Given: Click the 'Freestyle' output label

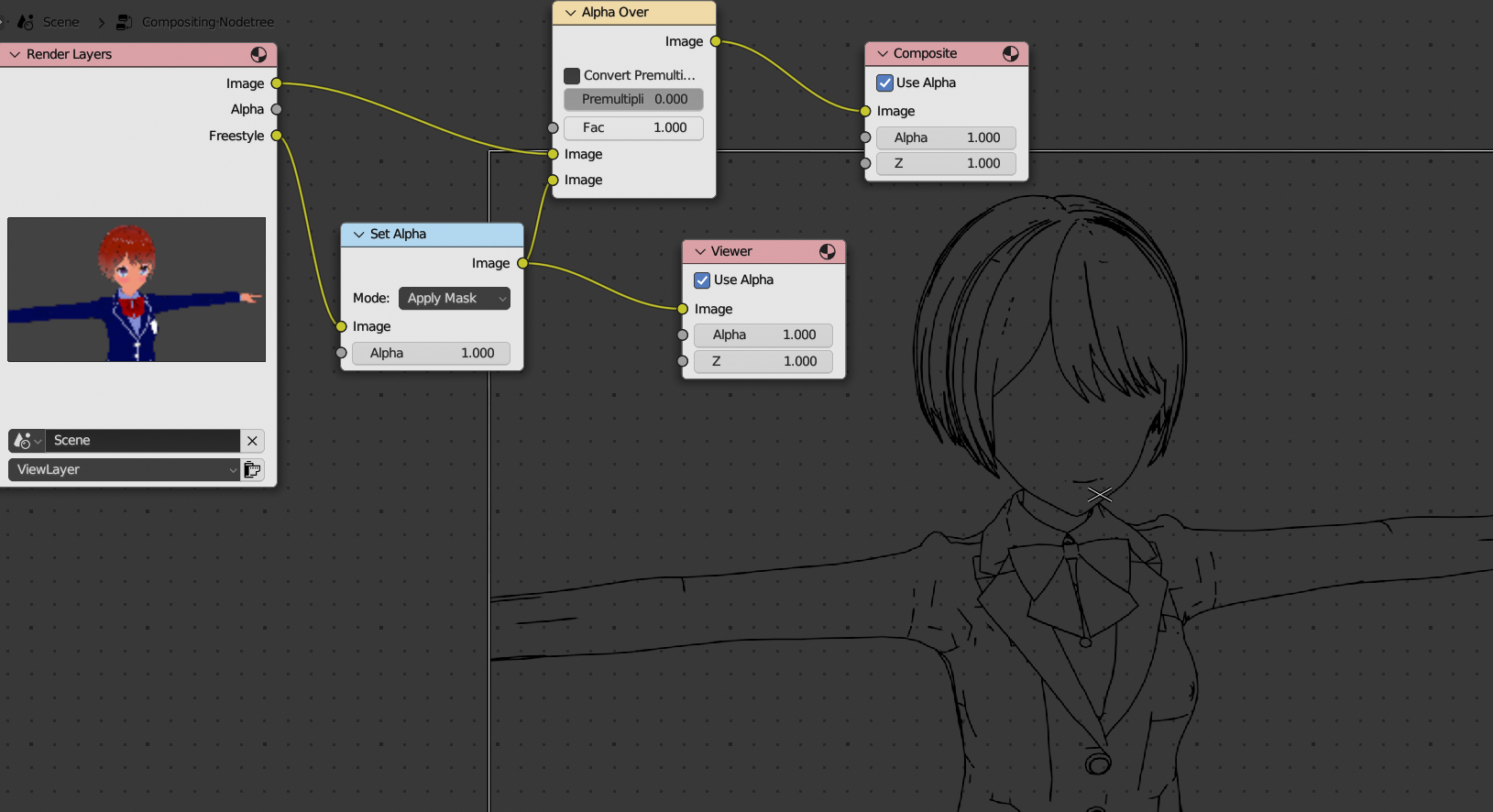Looking at the screenshot, I should click(236, 136).
